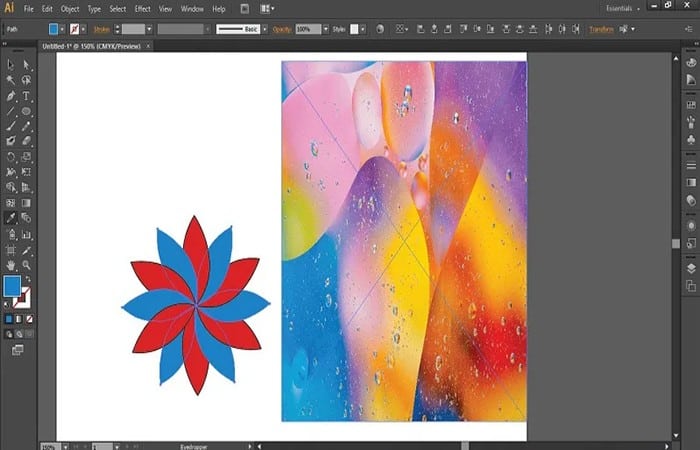Screen dimensions: 700x450
Task: Click the Change Screen Mode icon
Action: [x=17, y=349]
